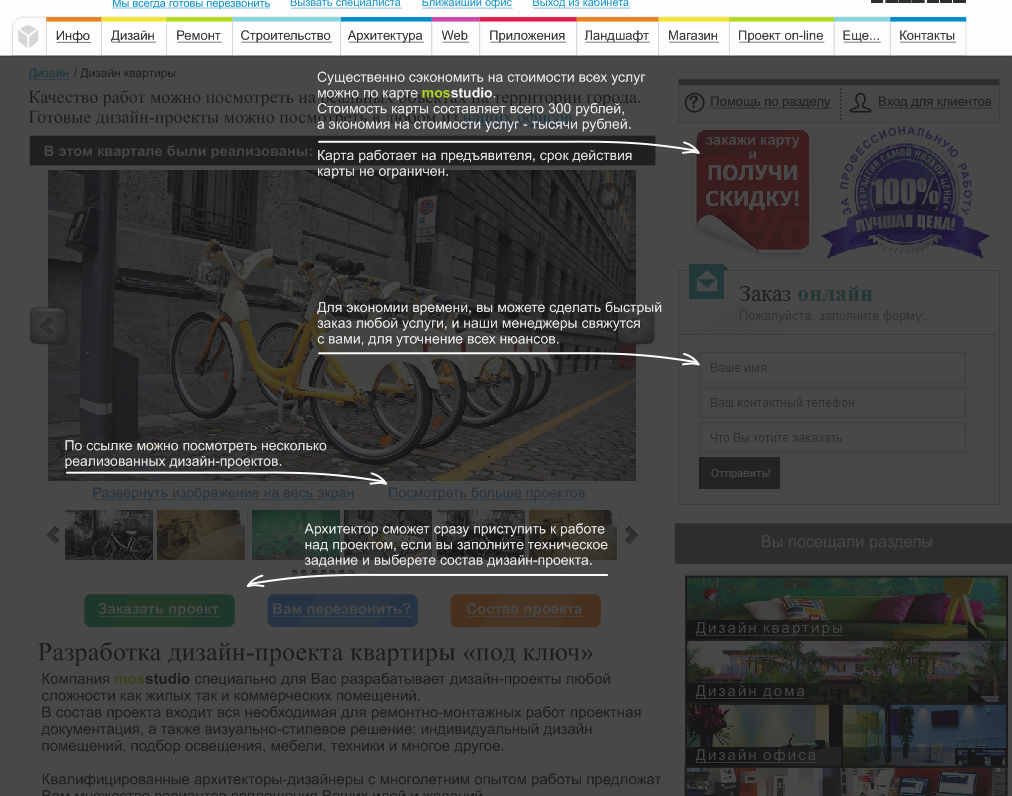Image resolution: width=1012 pixels, height=796 pixels.
Task: Focus the Ваше имя field
Action: (x=833, y=367)
